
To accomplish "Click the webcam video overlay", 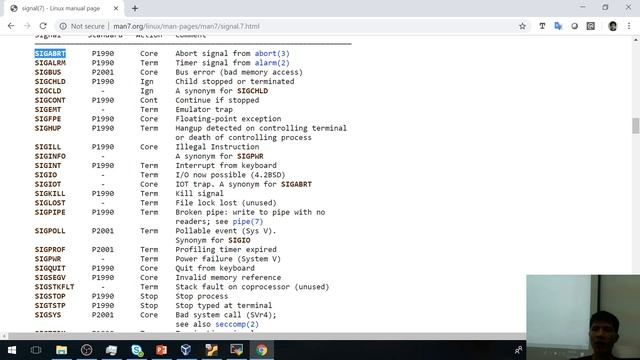I will click(x=583, y=317).
